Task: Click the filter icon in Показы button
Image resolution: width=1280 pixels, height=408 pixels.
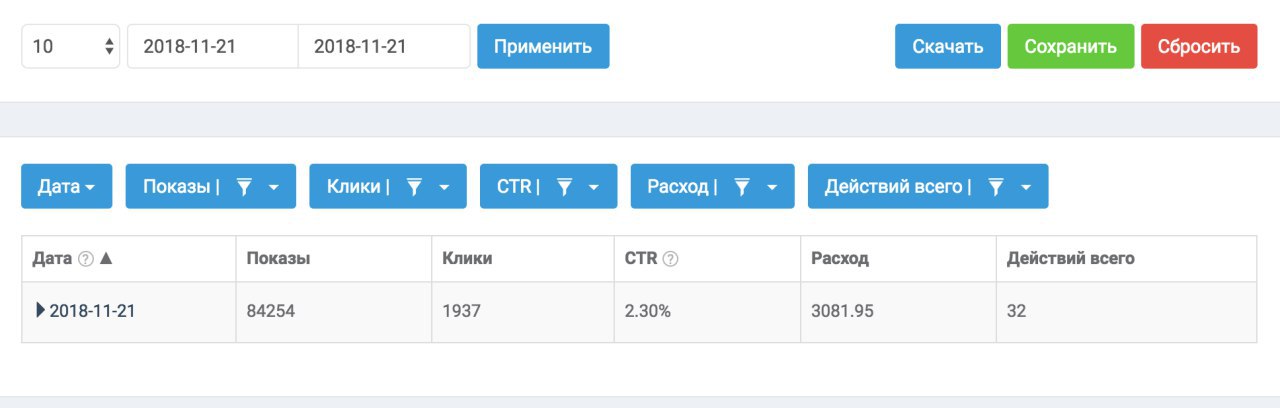Action: click(x=245, y=187)
